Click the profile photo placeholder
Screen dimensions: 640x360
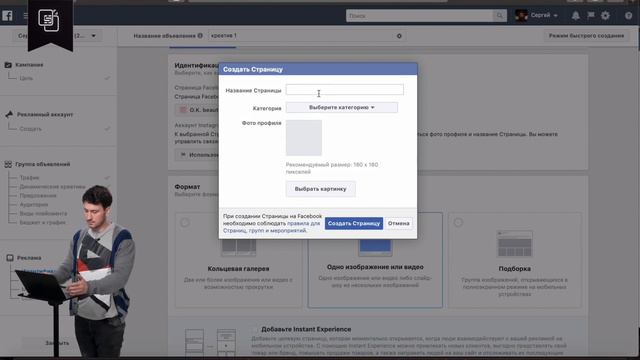coord(304,138)
